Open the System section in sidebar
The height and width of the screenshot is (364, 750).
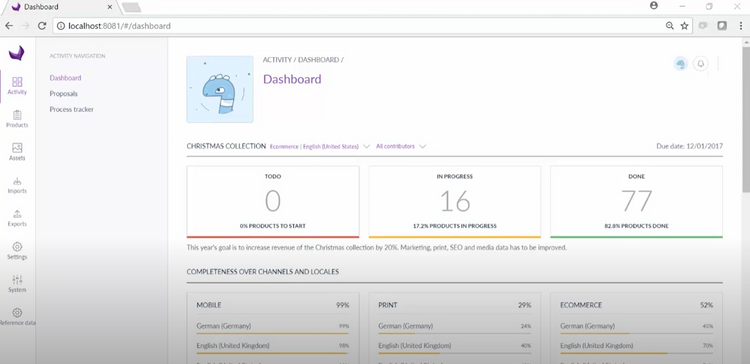tap(17, 284)
